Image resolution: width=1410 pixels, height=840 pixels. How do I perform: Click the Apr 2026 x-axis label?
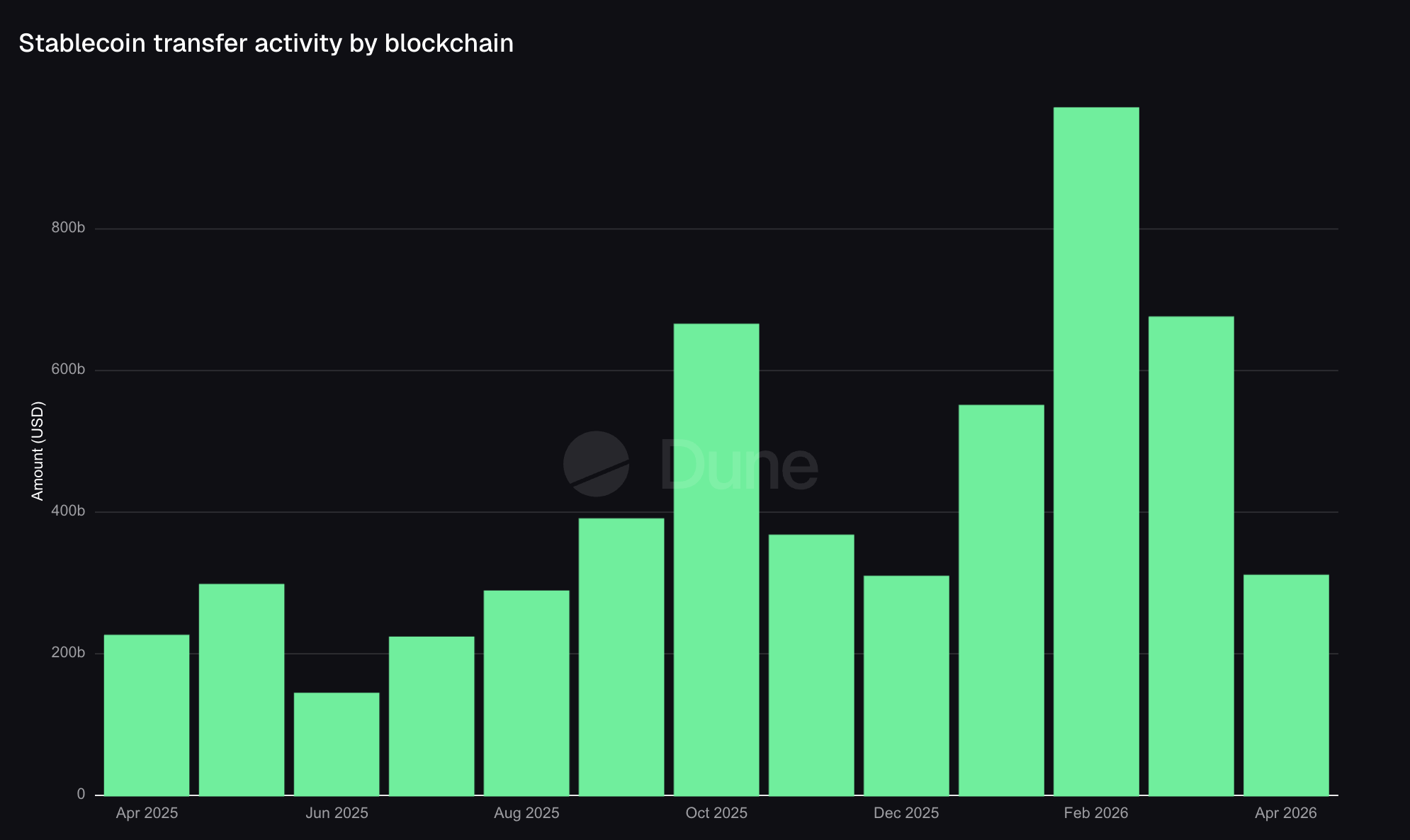1286,813
